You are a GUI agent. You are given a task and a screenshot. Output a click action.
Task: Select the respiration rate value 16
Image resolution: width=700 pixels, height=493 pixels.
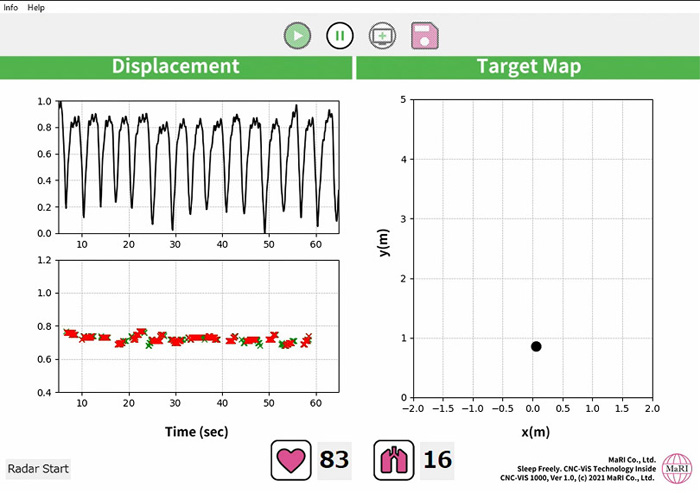(x=437, y=460)
